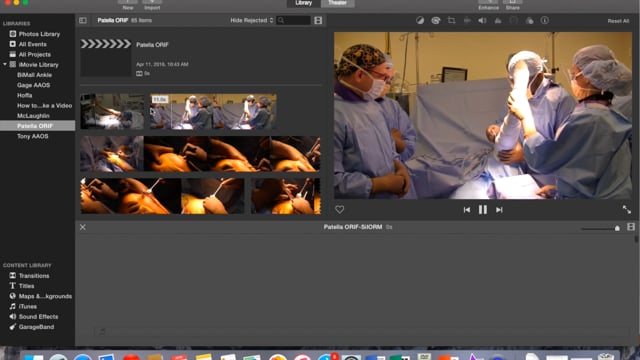Click the 85 items count label
This screenshot has width=640, height=360.
tap(141, 20)
